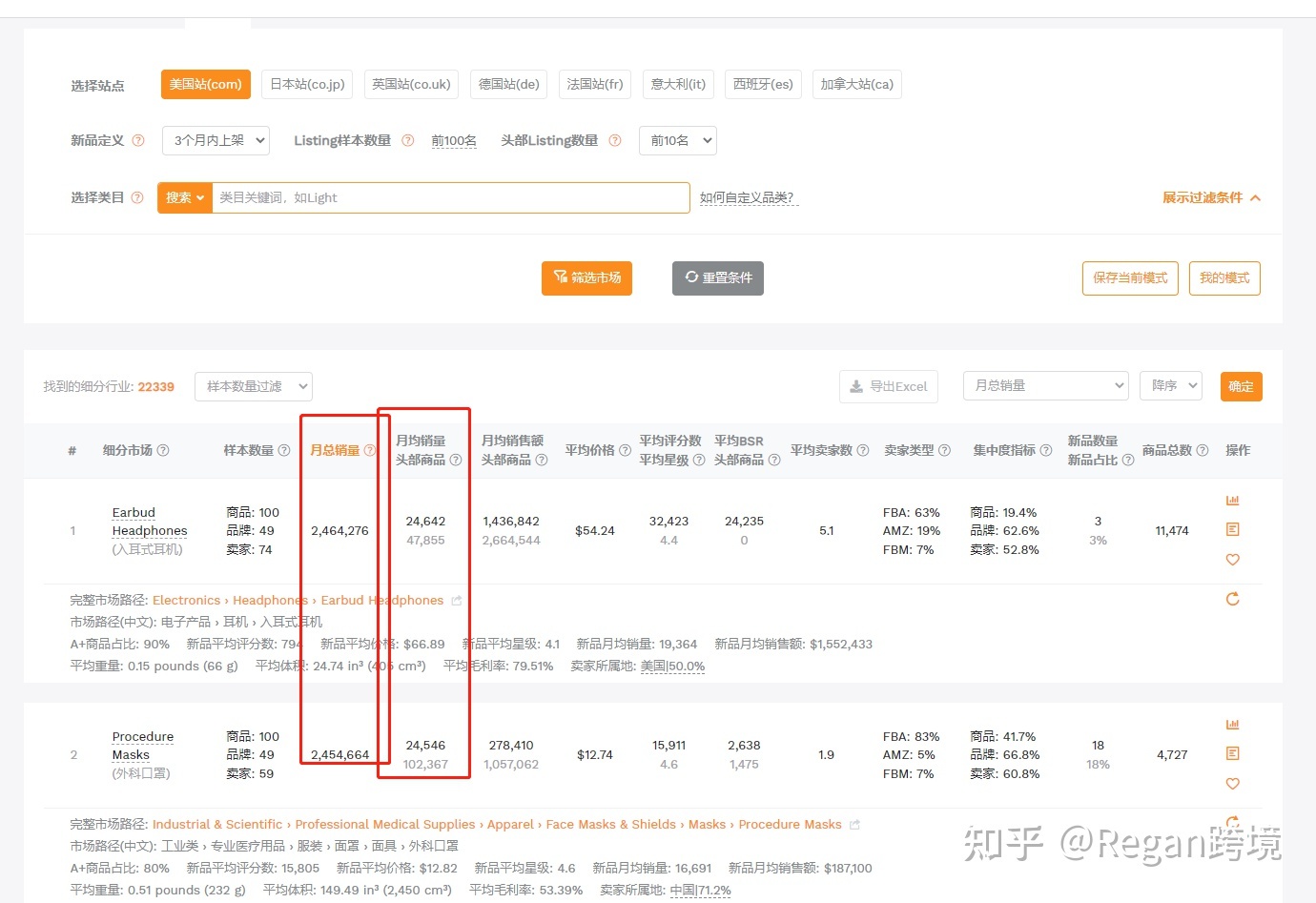Favorite the Procedure Masks market with heart

point(1232,784)
